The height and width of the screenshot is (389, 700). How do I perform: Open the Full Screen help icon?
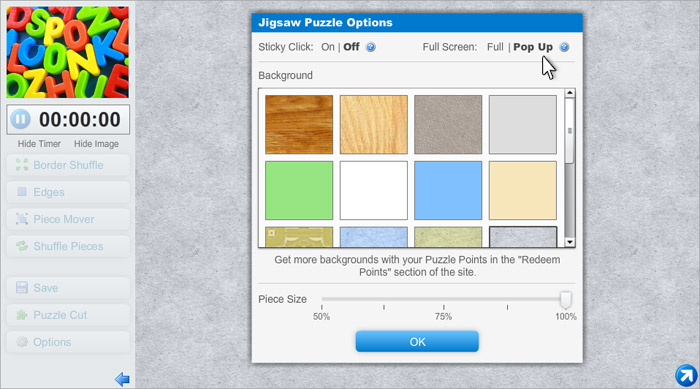[x=564, y=47]
